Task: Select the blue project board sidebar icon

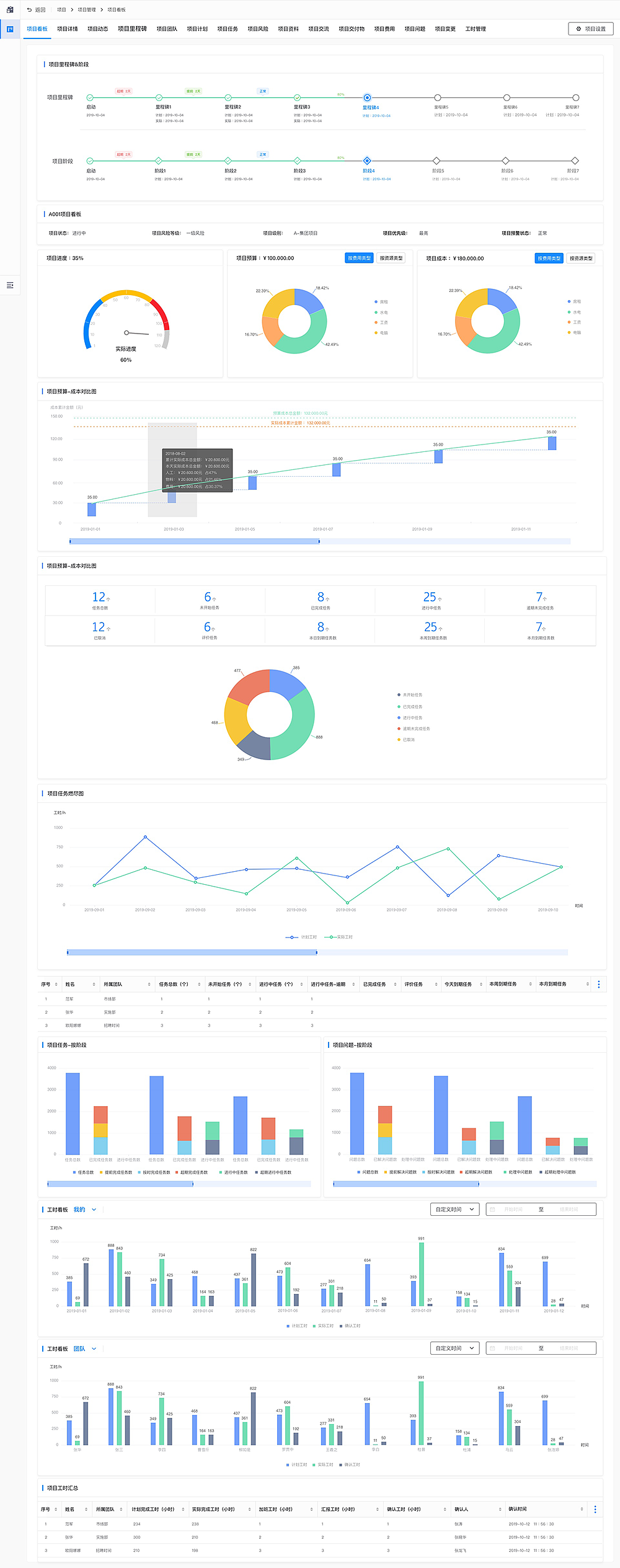Action: click(10, 29)
